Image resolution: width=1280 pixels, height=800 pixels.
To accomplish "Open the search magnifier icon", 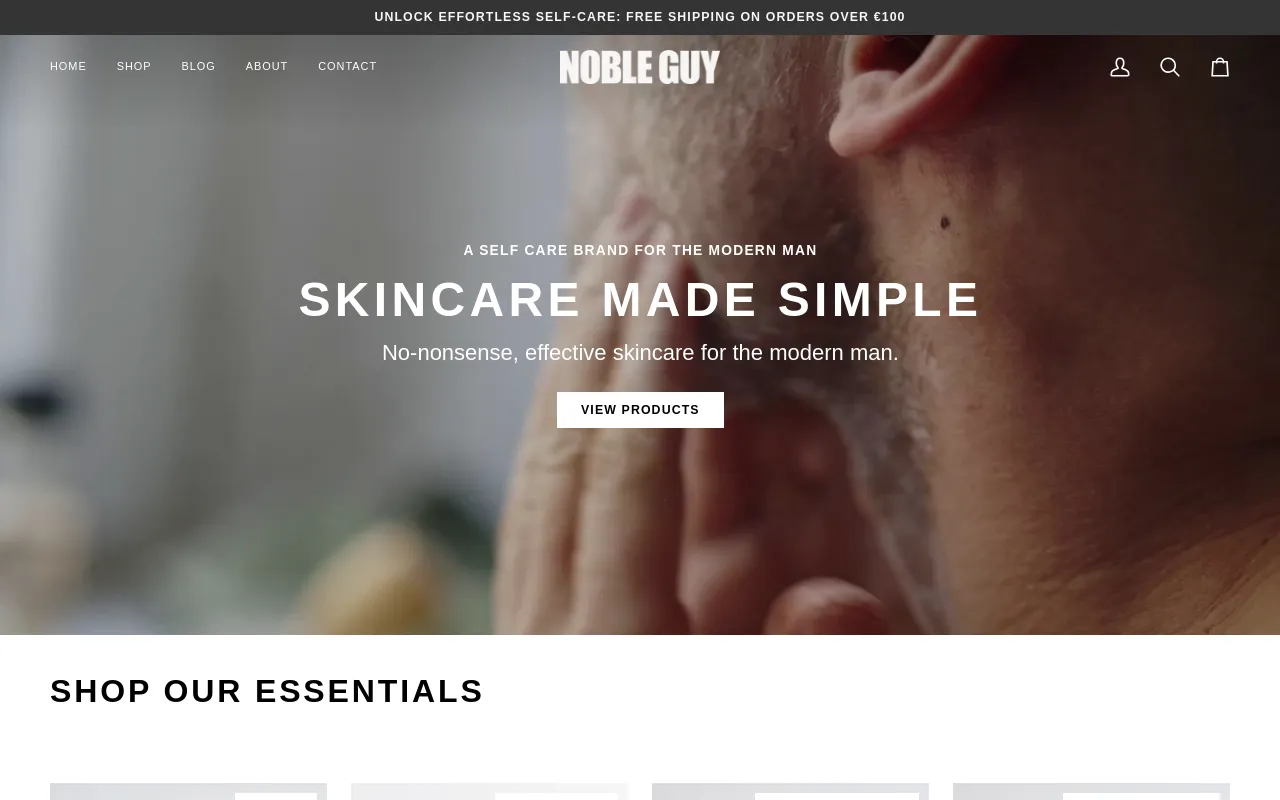I will 1170,67.
